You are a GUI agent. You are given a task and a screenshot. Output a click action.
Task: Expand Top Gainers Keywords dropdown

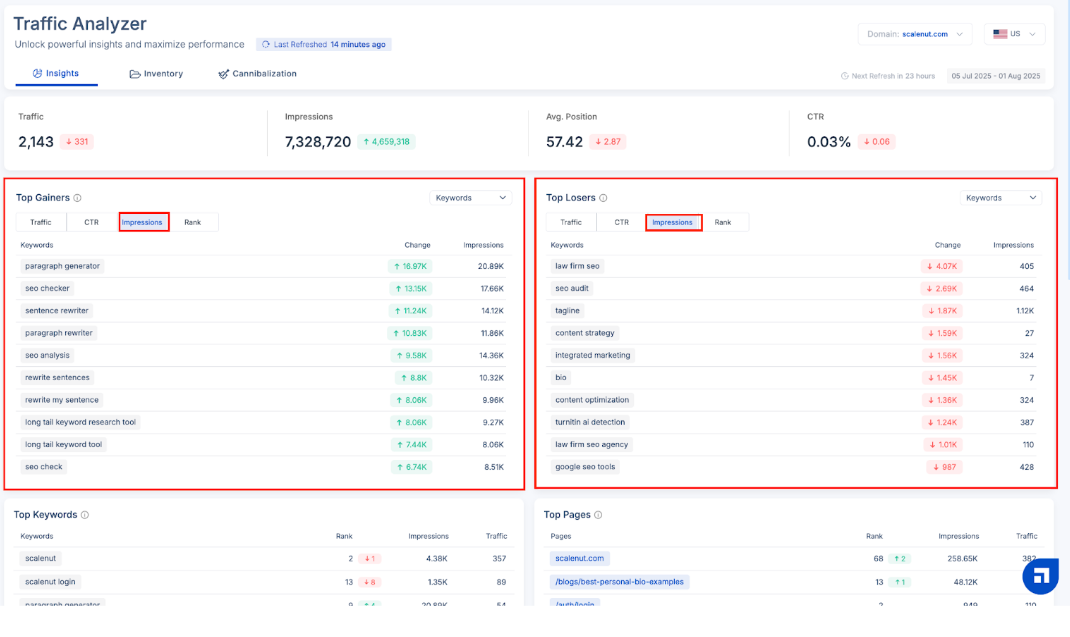click(471, 198)
